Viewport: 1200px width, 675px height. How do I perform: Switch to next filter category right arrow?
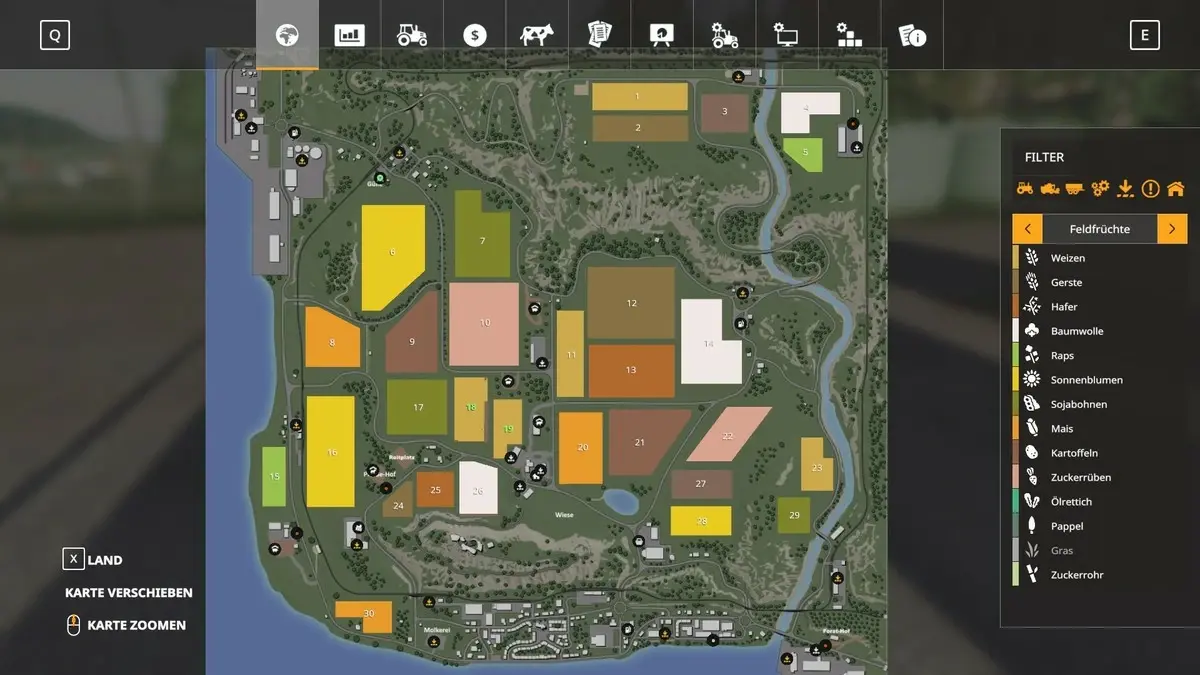[x=1172, y=229]
